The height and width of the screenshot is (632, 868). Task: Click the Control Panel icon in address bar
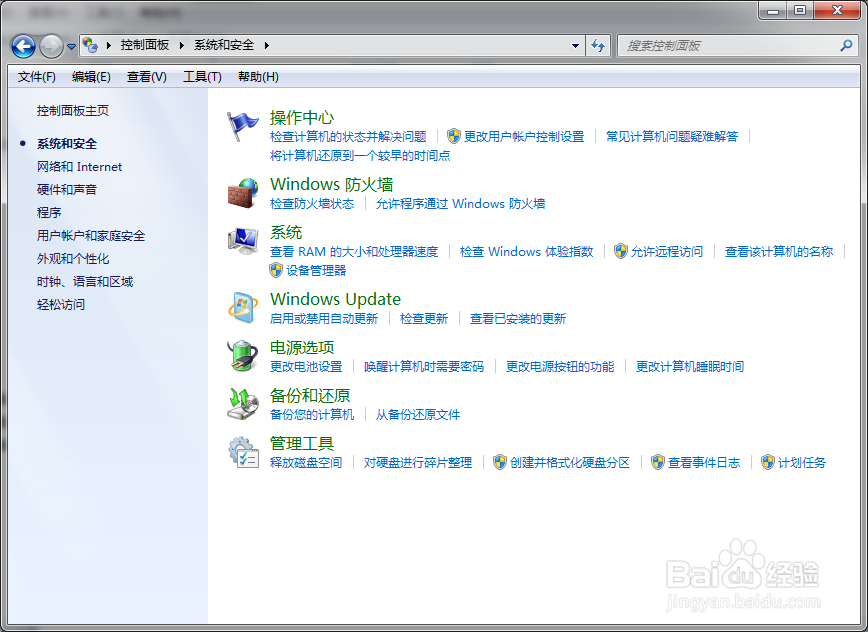[90, 45]
